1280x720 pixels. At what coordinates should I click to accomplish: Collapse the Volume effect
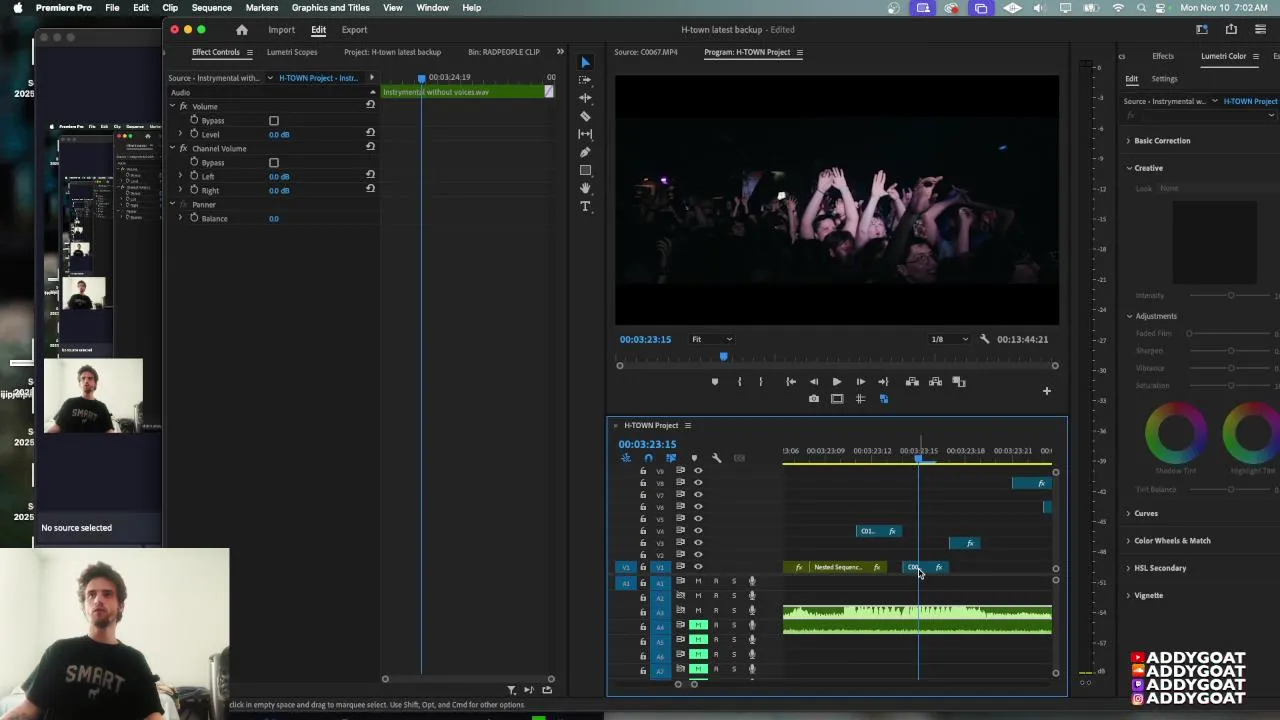click(172, 106)
